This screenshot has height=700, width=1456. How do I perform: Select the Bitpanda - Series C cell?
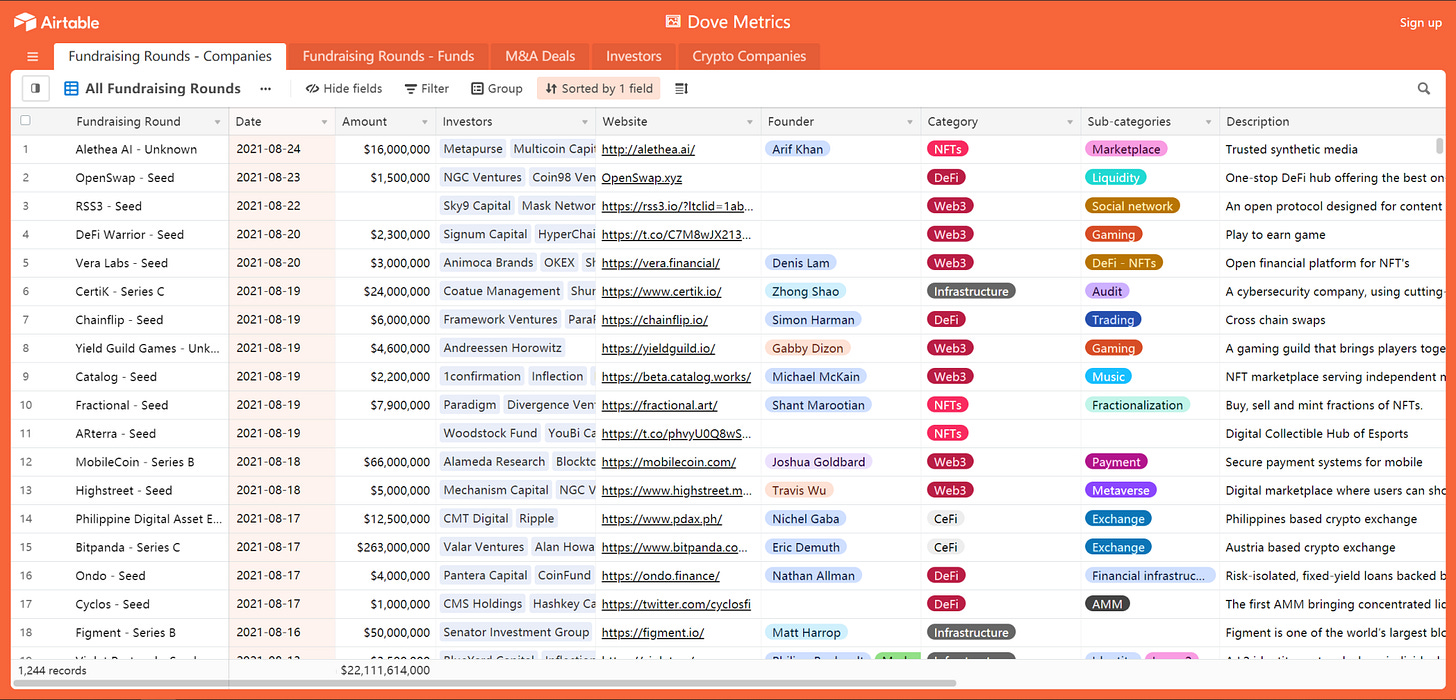pos(128,547)
